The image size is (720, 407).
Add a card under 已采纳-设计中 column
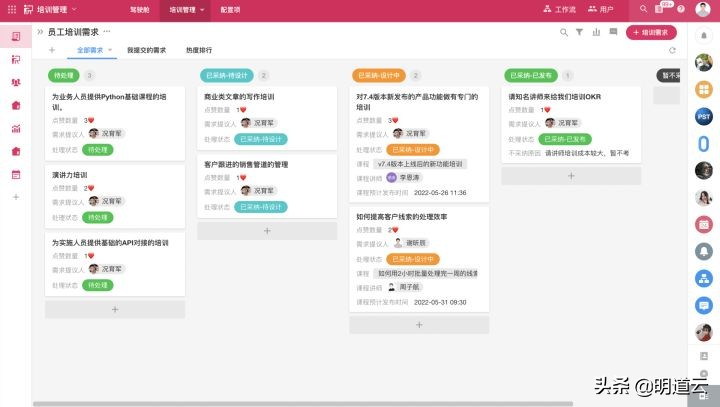pyautogui.click(x=419, y=325)
